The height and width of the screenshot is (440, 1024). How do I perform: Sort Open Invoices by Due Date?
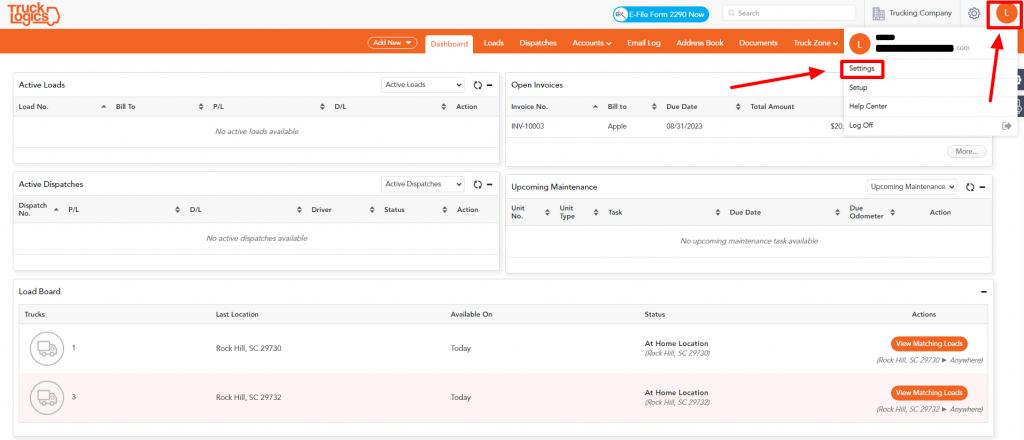738,106
